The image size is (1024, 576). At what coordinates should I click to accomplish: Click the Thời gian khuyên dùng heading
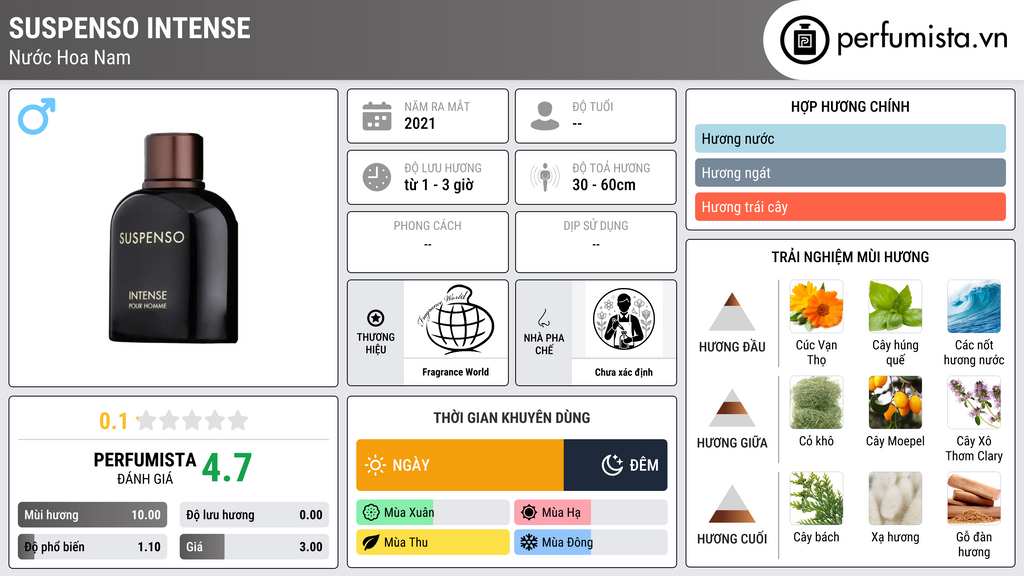[512, 417]
